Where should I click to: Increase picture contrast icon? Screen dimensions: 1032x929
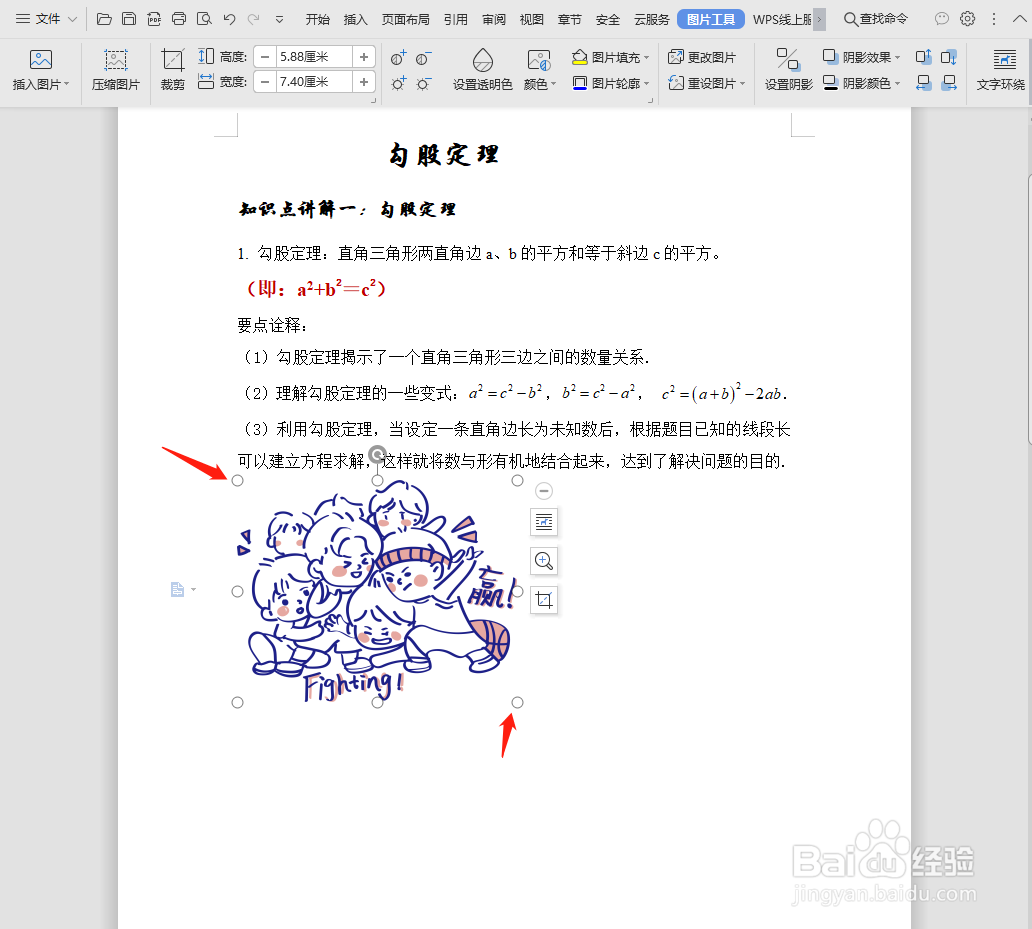coord(398,58)
